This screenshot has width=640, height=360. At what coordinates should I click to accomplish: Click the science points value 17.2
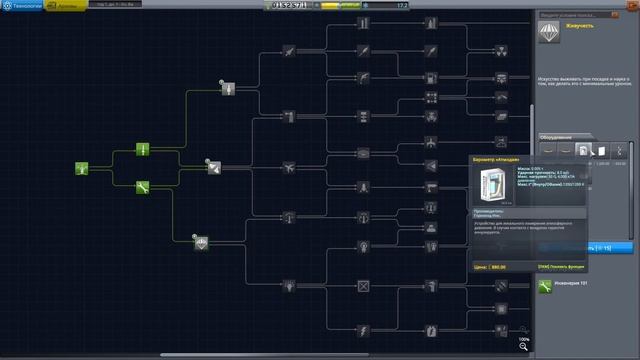(x=402, y=5)
